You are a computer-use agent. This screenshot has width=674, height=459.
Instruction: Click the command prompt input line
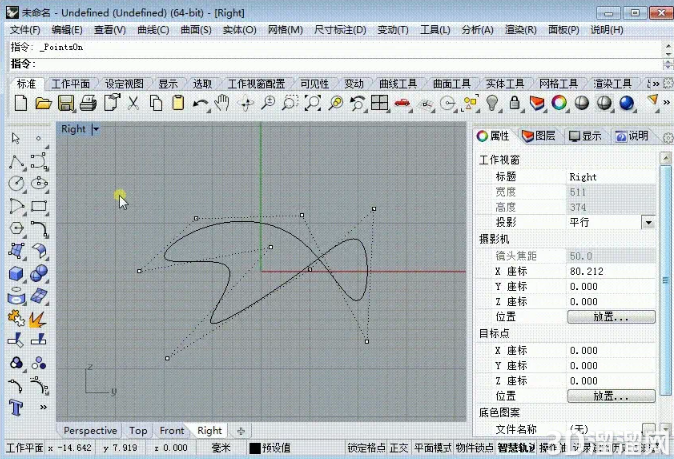(x=335, y=64)
